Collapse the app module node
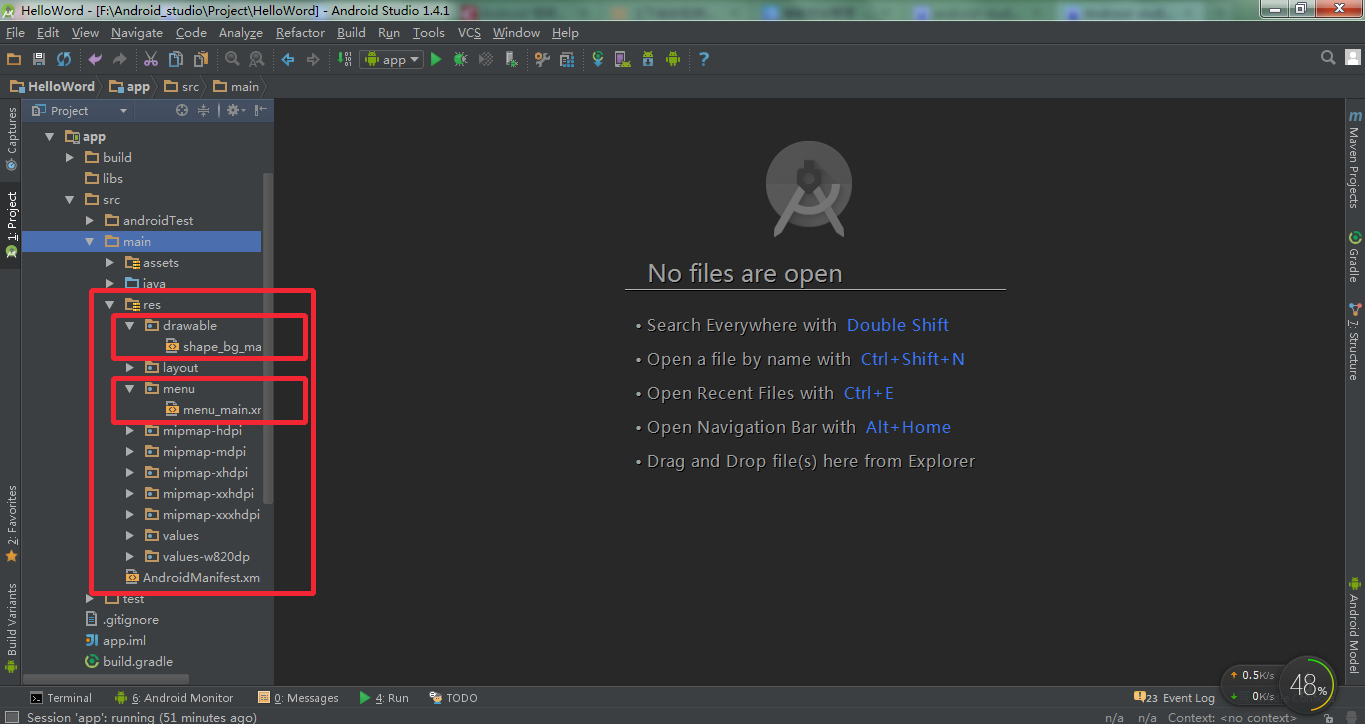This screenshot has width=1365, height=724. coord(50,137)
